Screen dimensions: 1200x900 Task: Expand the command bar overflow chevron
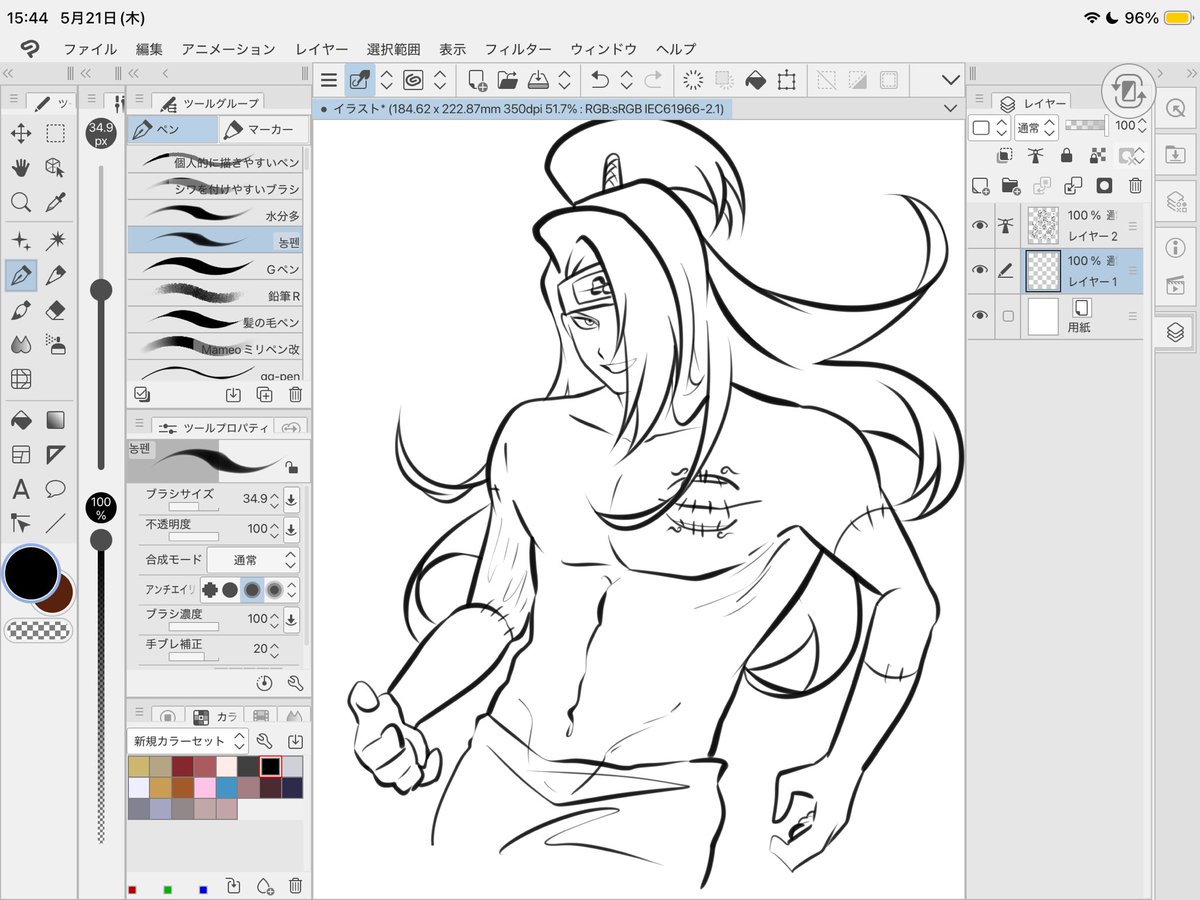coord(950,80)
